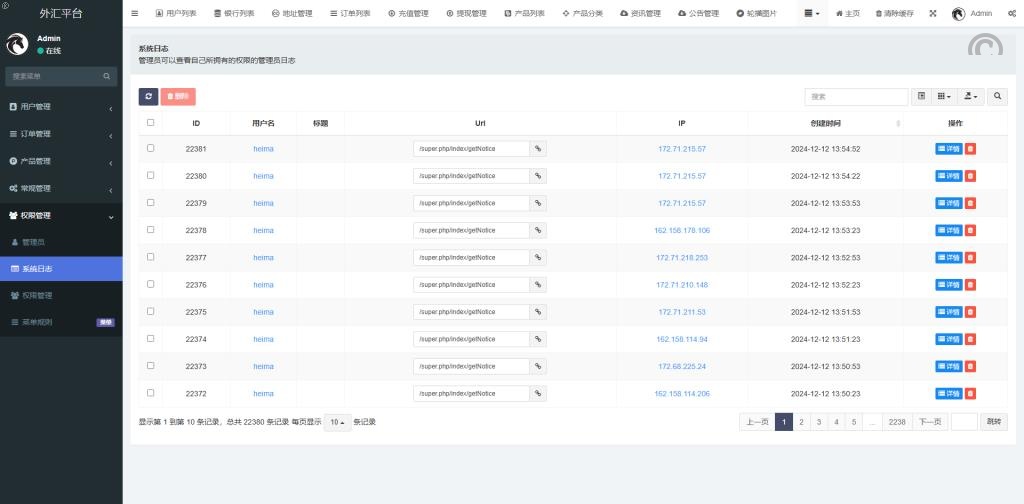The height and width of the screenshot is (504, 1024).
Task: Click IP link 162.158.178.106
Action: pyautogui.click(x=682, y=230)
